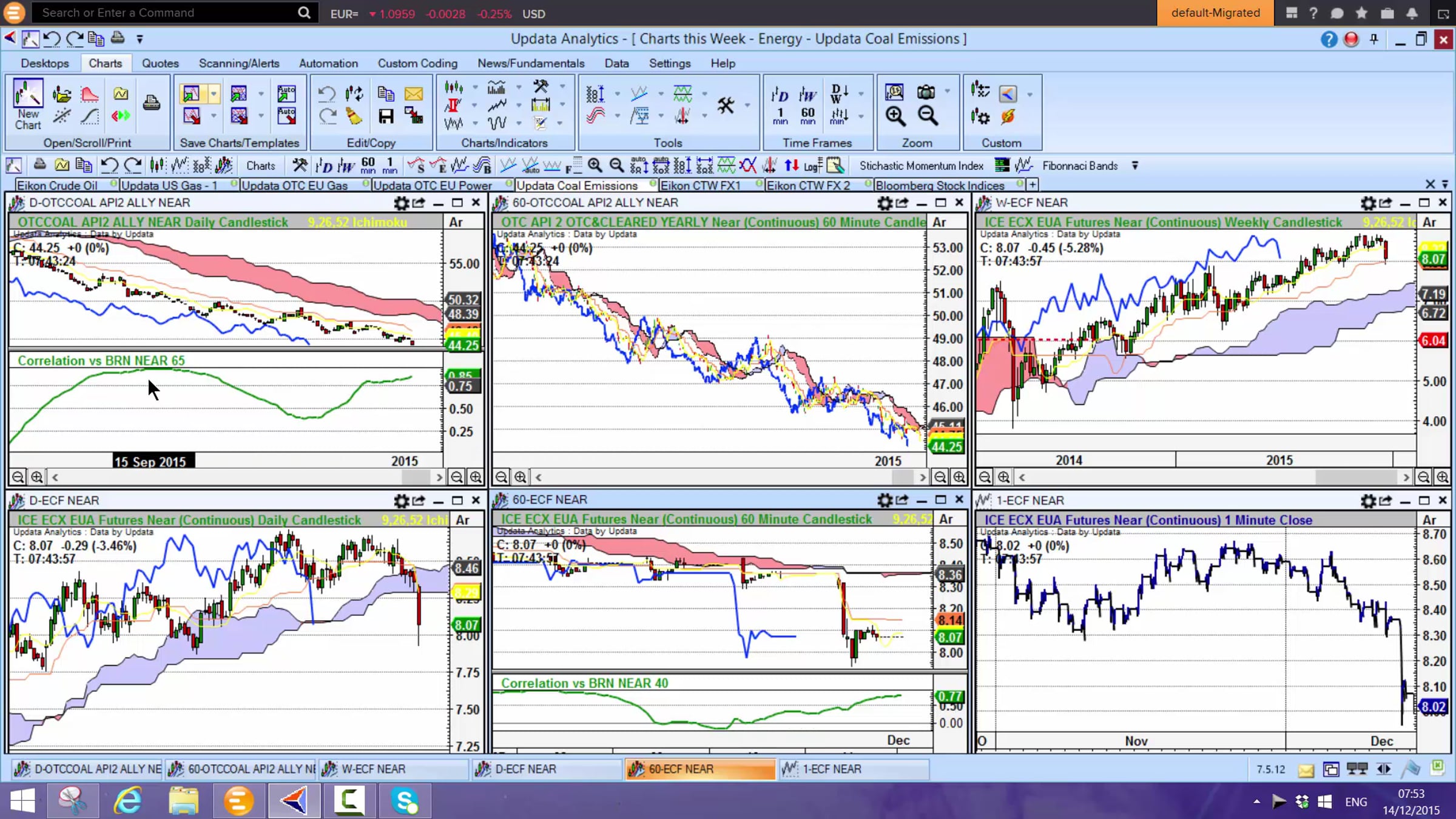Toggle Ar scale on 60-ECF NEAR chart
The image size is (1456, 819).
coord(946,519)
